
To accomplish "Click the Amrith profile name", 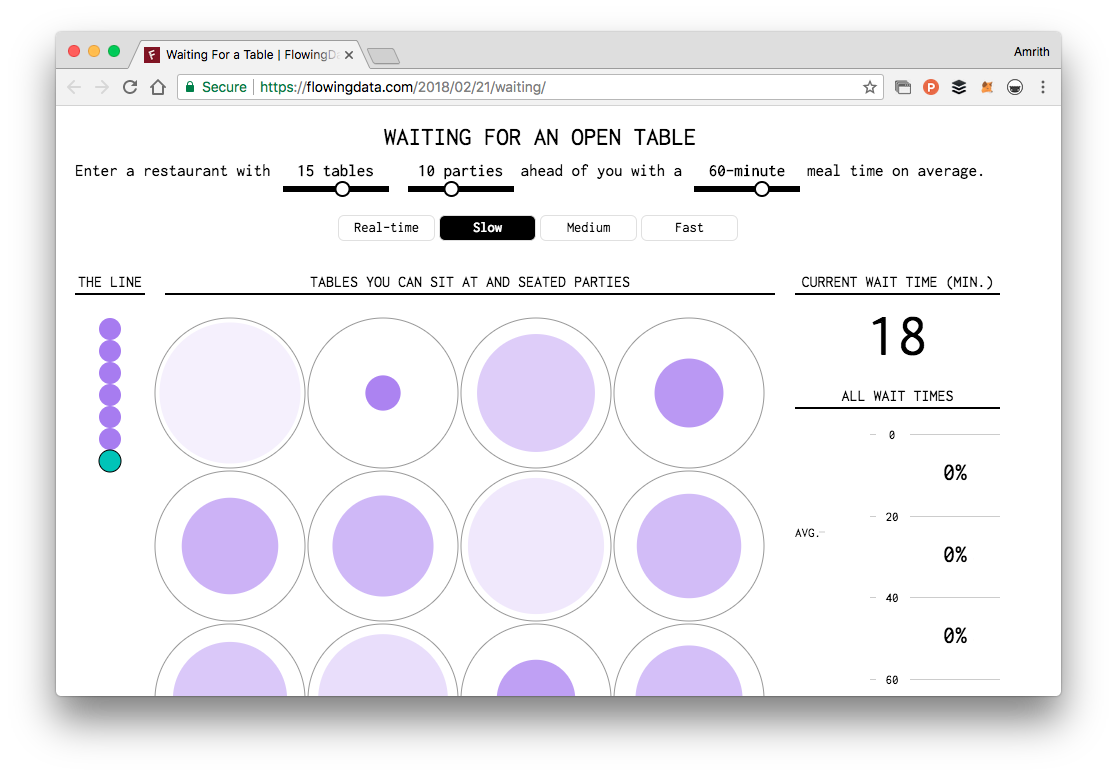I will pos(1031,51).
